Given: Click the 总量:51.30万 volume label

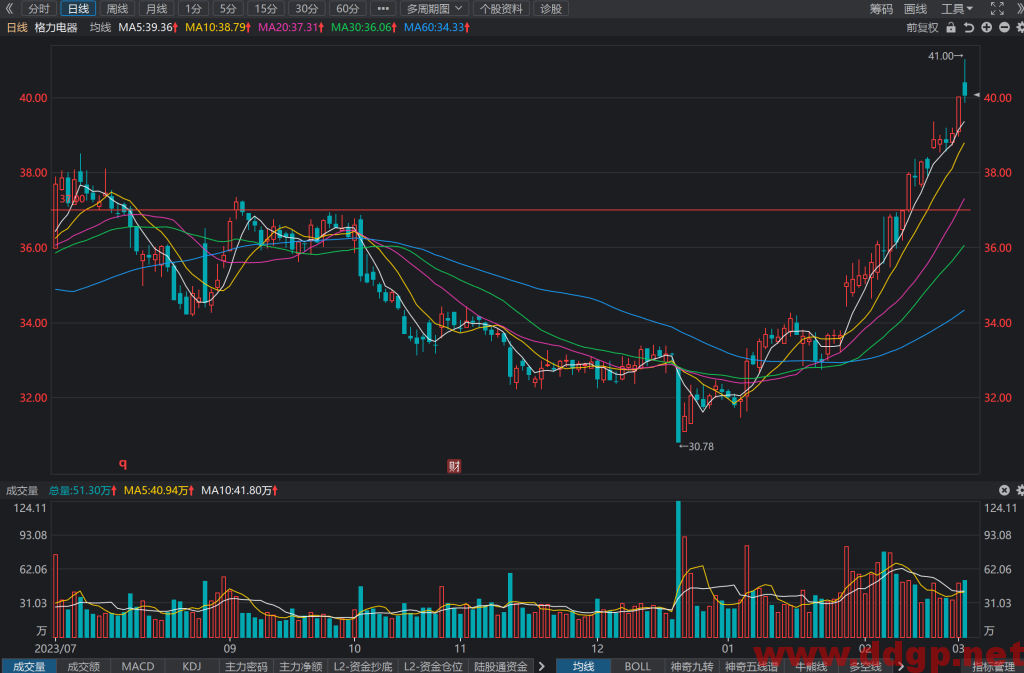Looking at the screenshot, I should point(83,490).
